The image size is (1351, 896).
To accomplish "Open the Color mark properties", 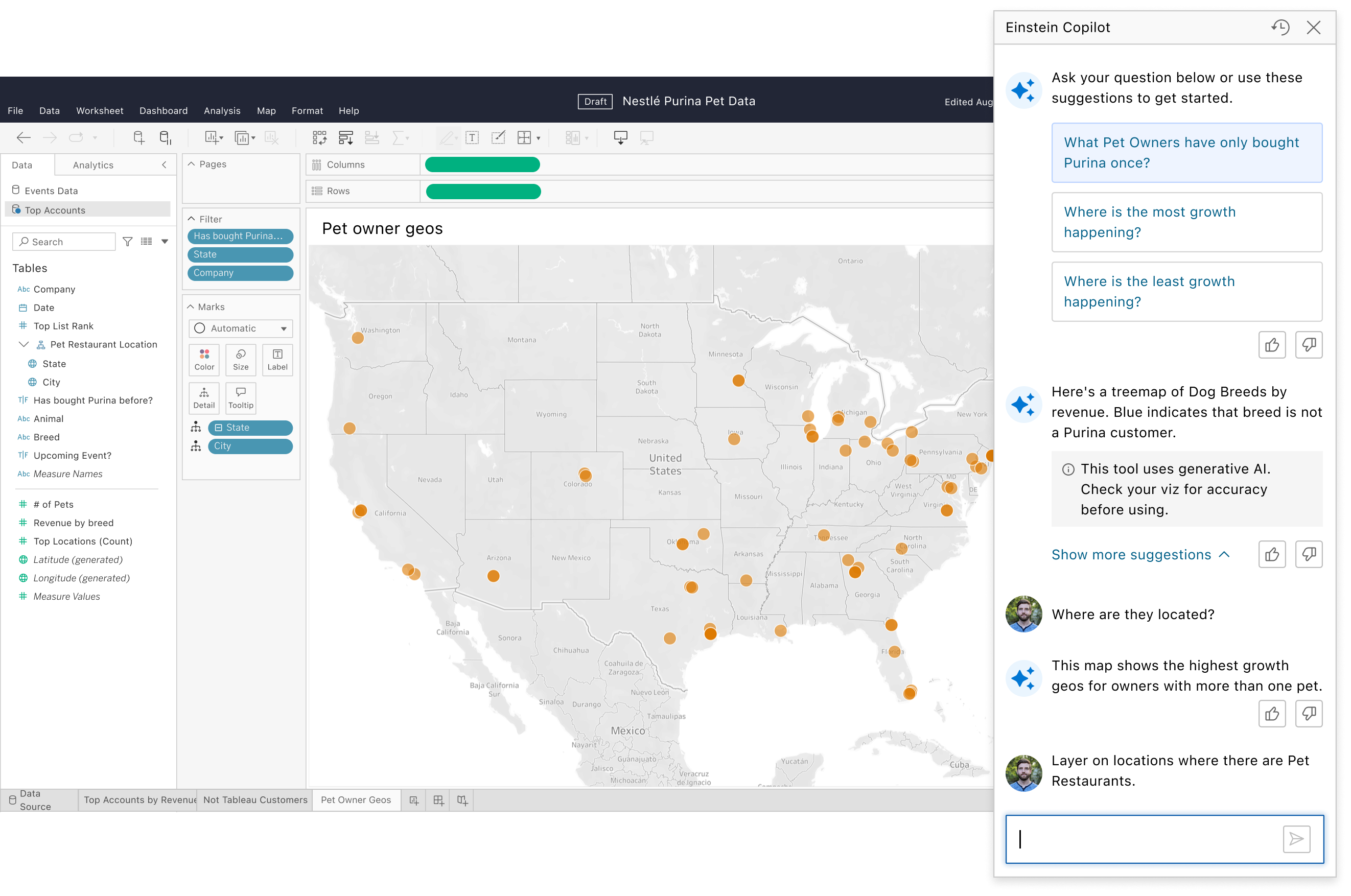I will point(204,359).
